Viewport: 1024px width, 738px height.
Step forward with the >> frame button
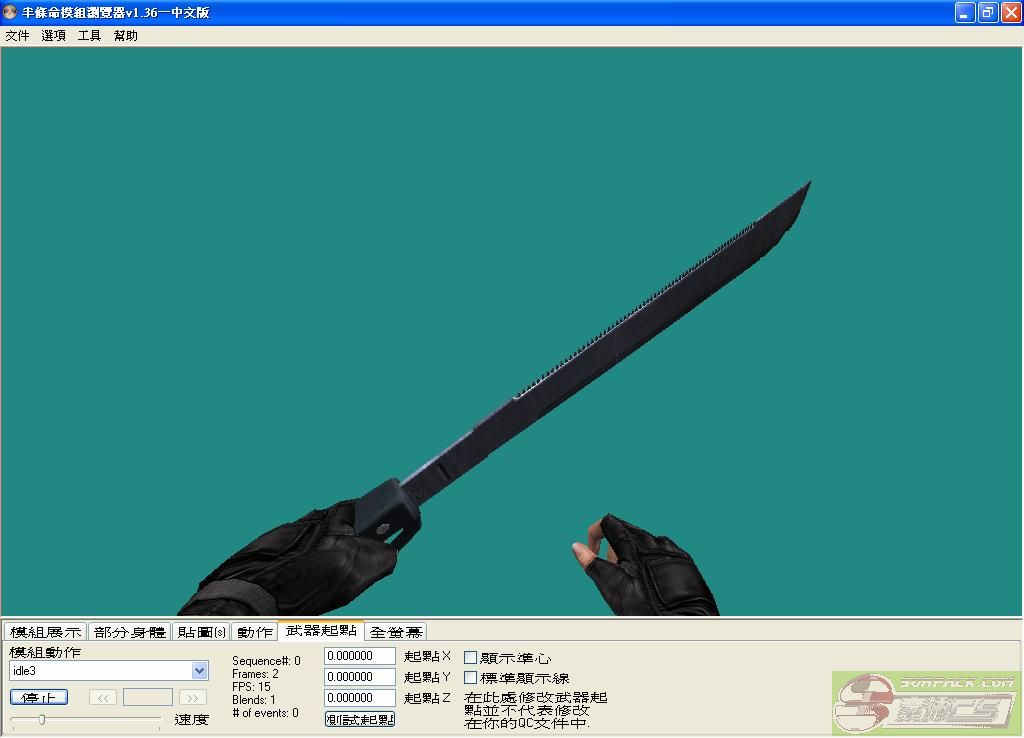pos(193,697)
